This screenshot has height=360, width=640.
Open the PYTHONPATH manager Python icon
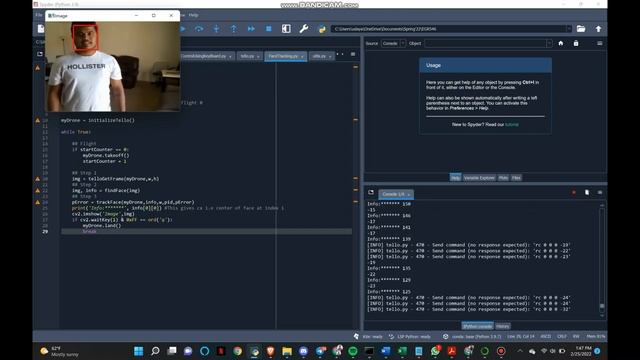(x=322, y=29)
